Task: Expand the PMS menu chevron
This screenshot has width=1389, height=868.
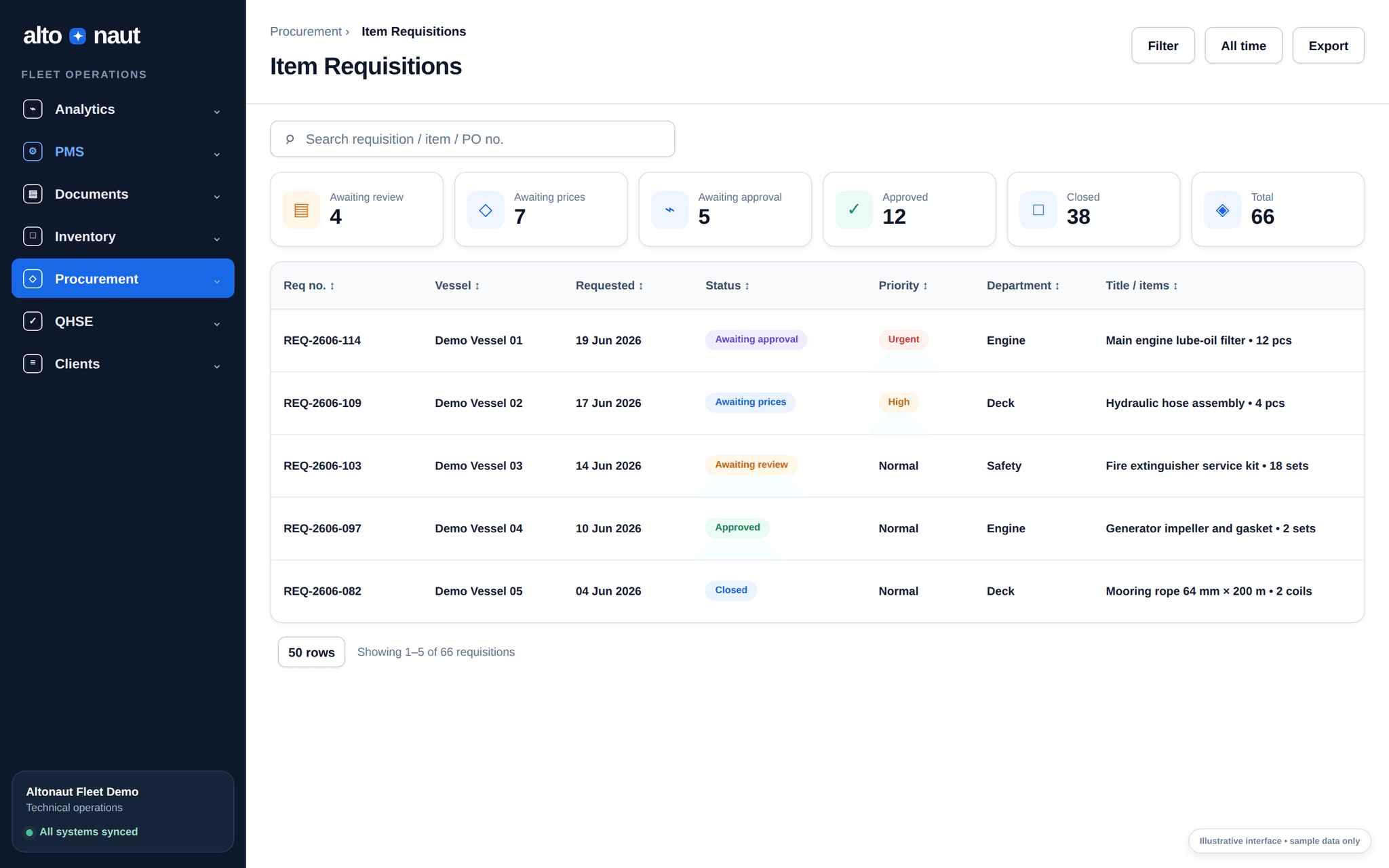Action: (x=217, y=154)
